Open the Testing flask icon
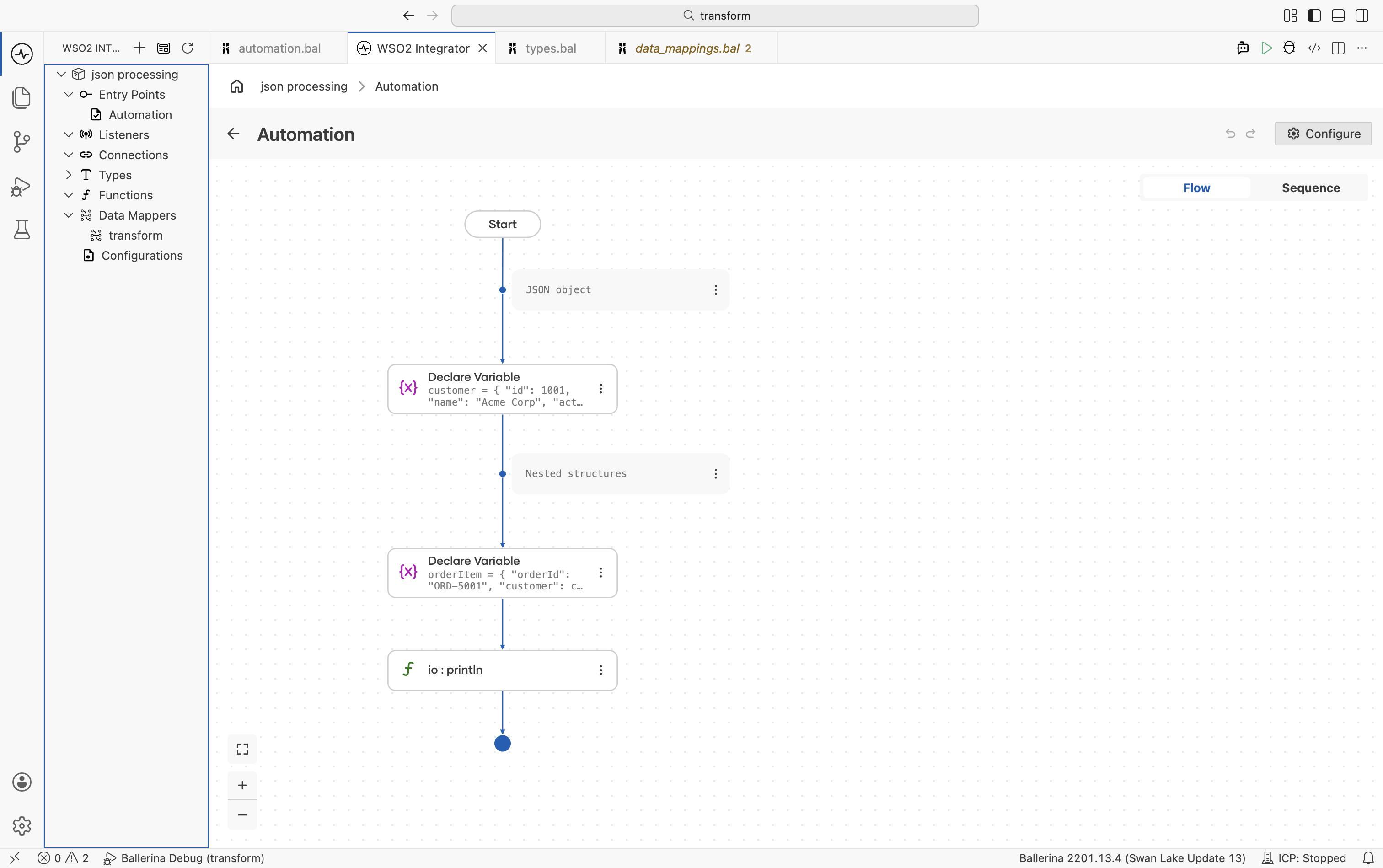The image size is (1383, 868). point(22,230)
